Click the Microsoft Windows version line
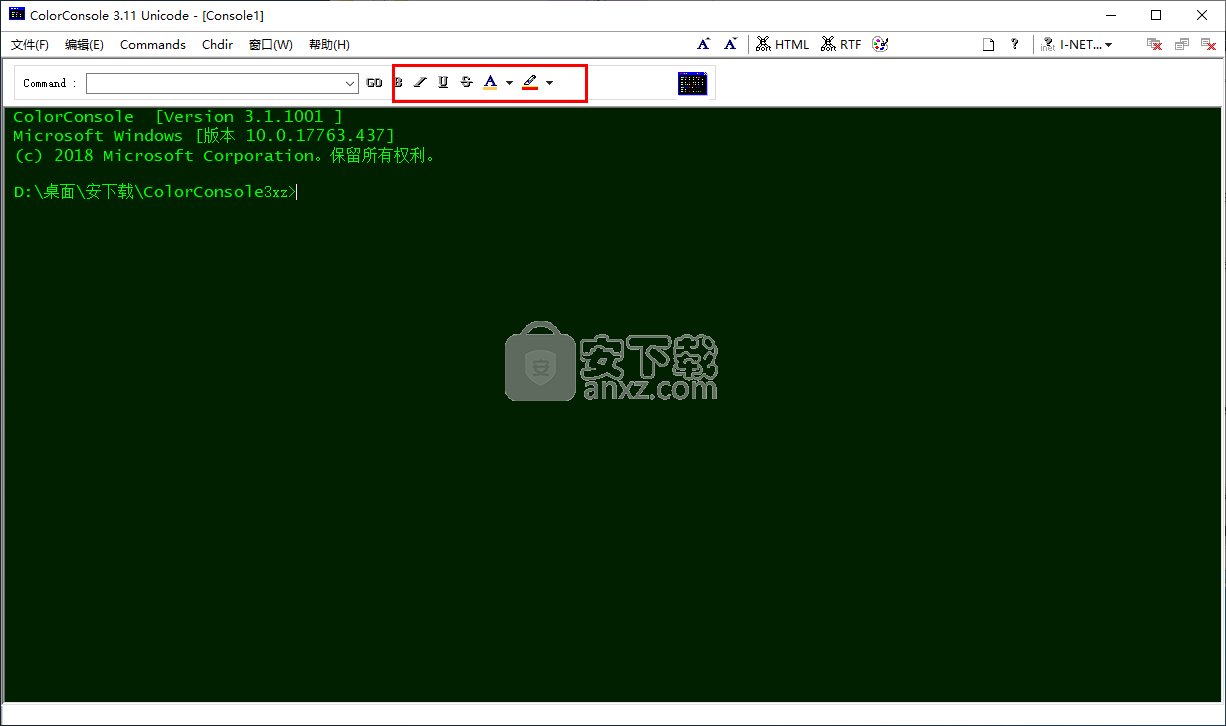1226x726 pixels. coord(204,136)
